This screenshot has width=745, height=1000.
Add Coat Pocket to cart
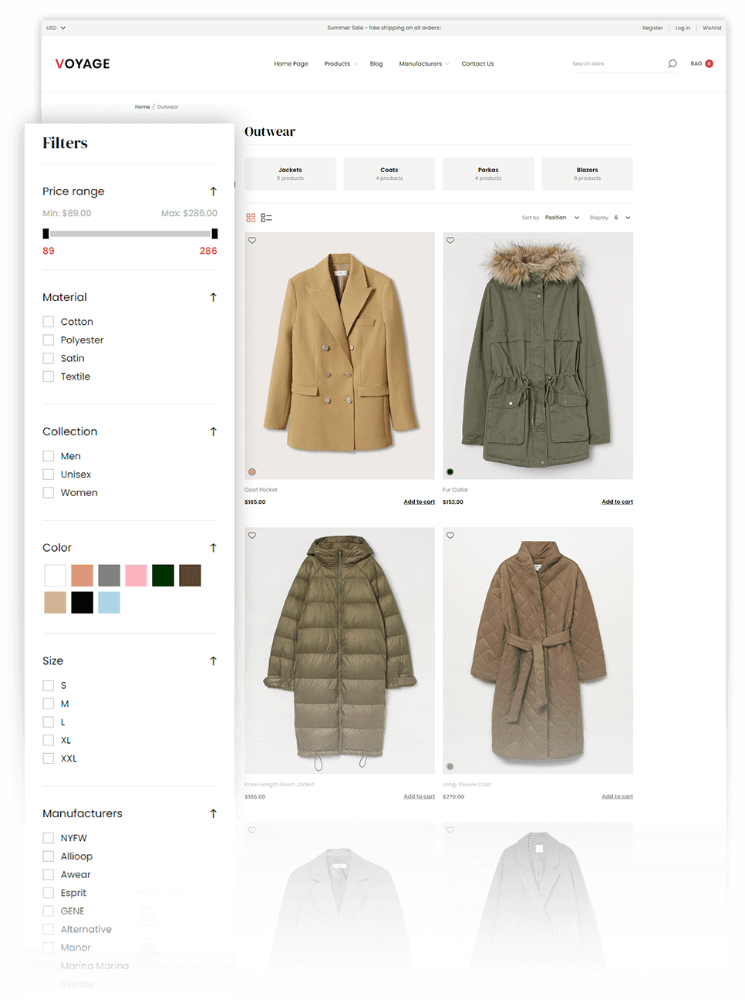click(419, 502)
